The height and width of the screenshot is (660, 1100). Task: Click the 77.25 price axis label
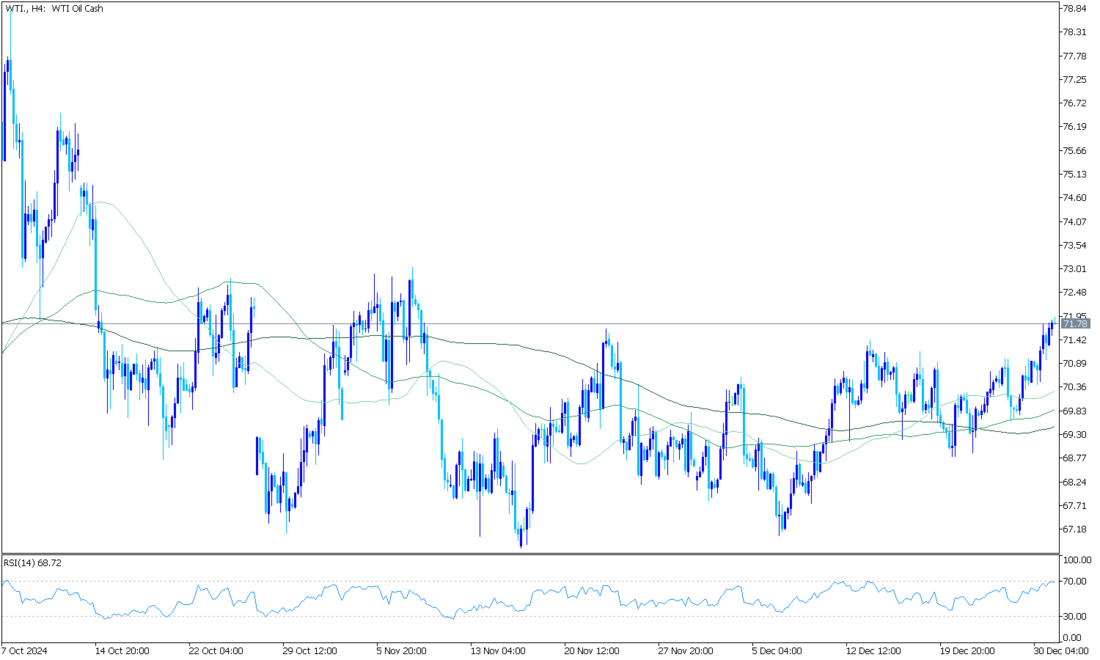(x=1075, y=80)
